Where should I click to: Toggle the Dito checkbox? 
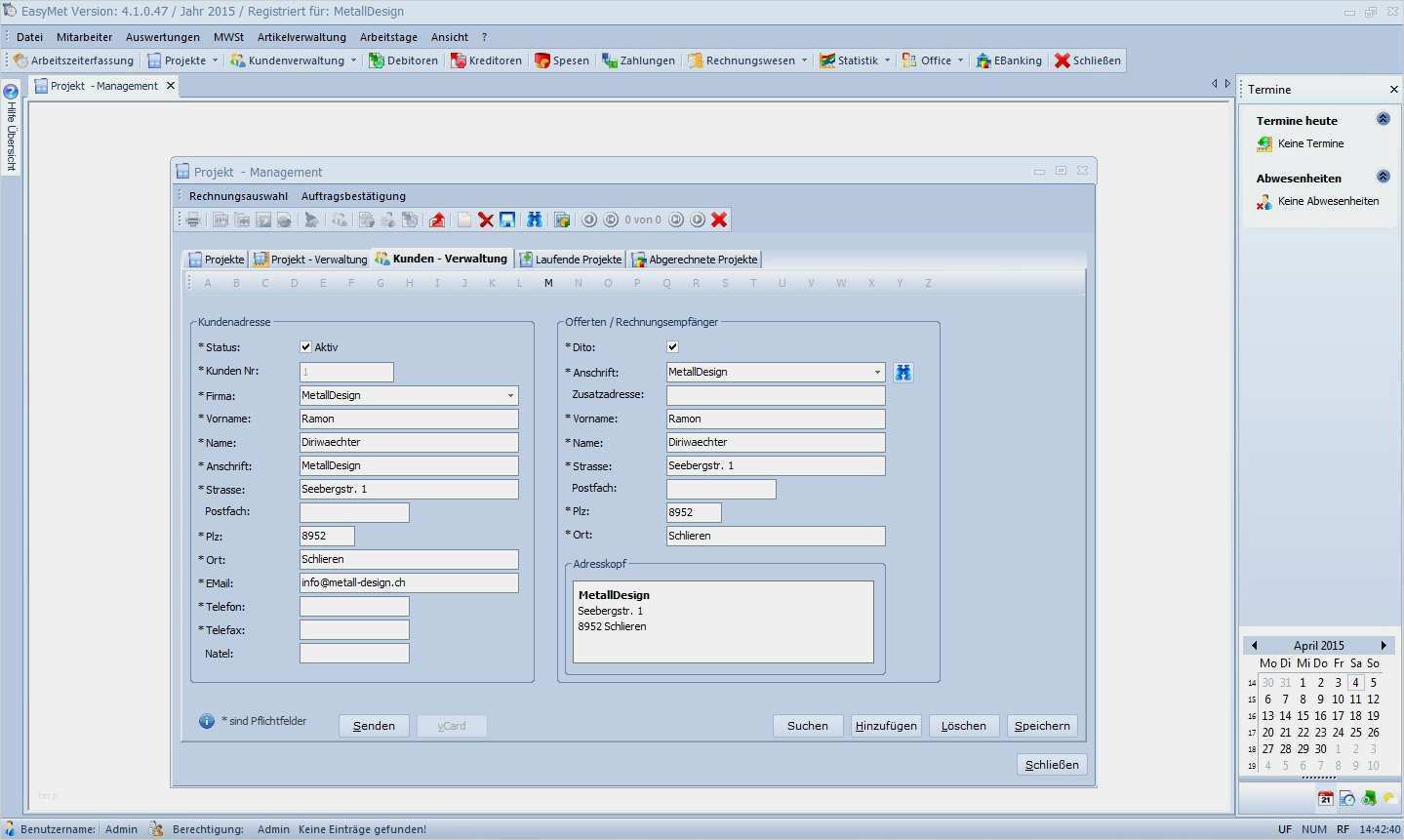[x=672, y=347]
